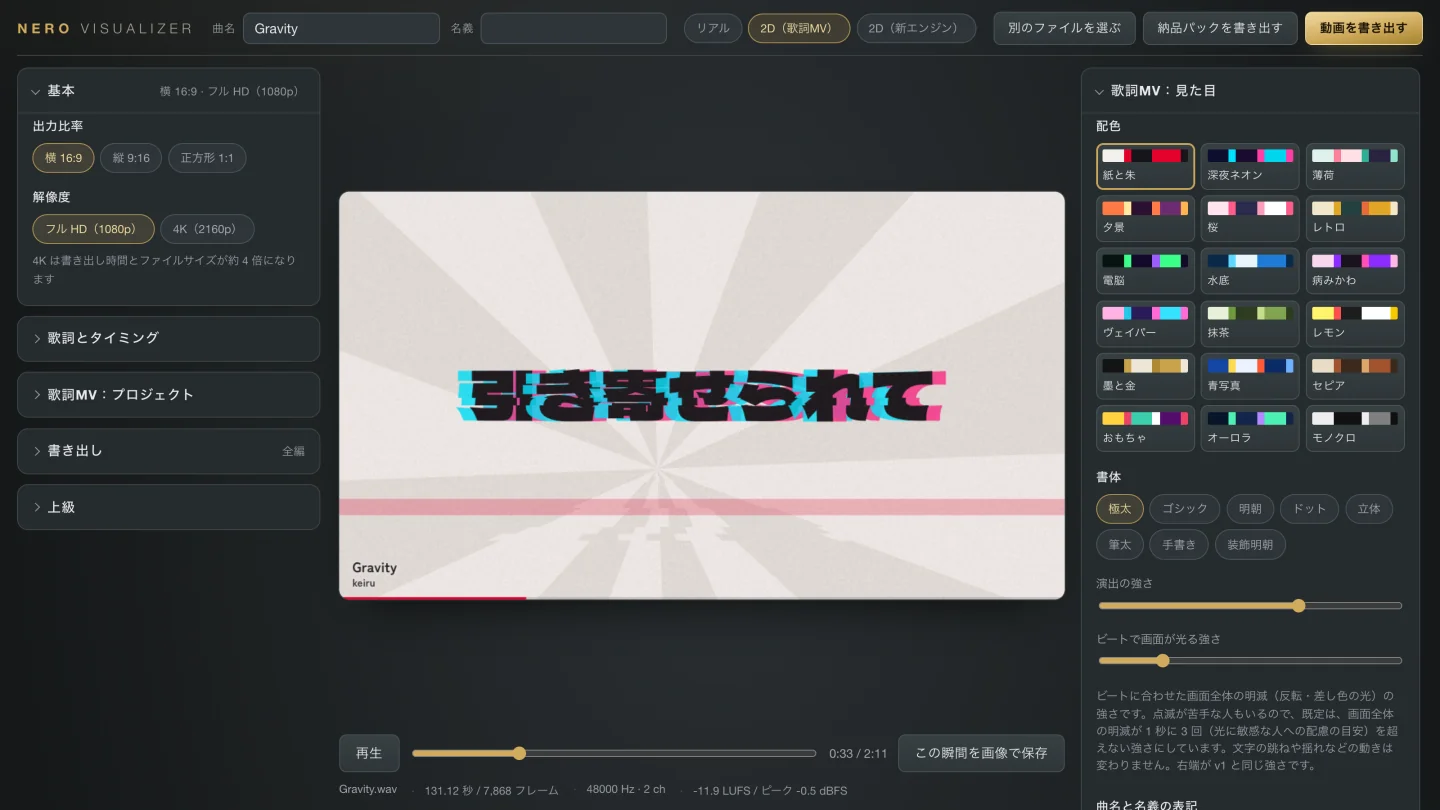The image size is (1440, 810).
Task: Click the 131.12 秒 / 7,868 フレーム info
Action: 492,790
